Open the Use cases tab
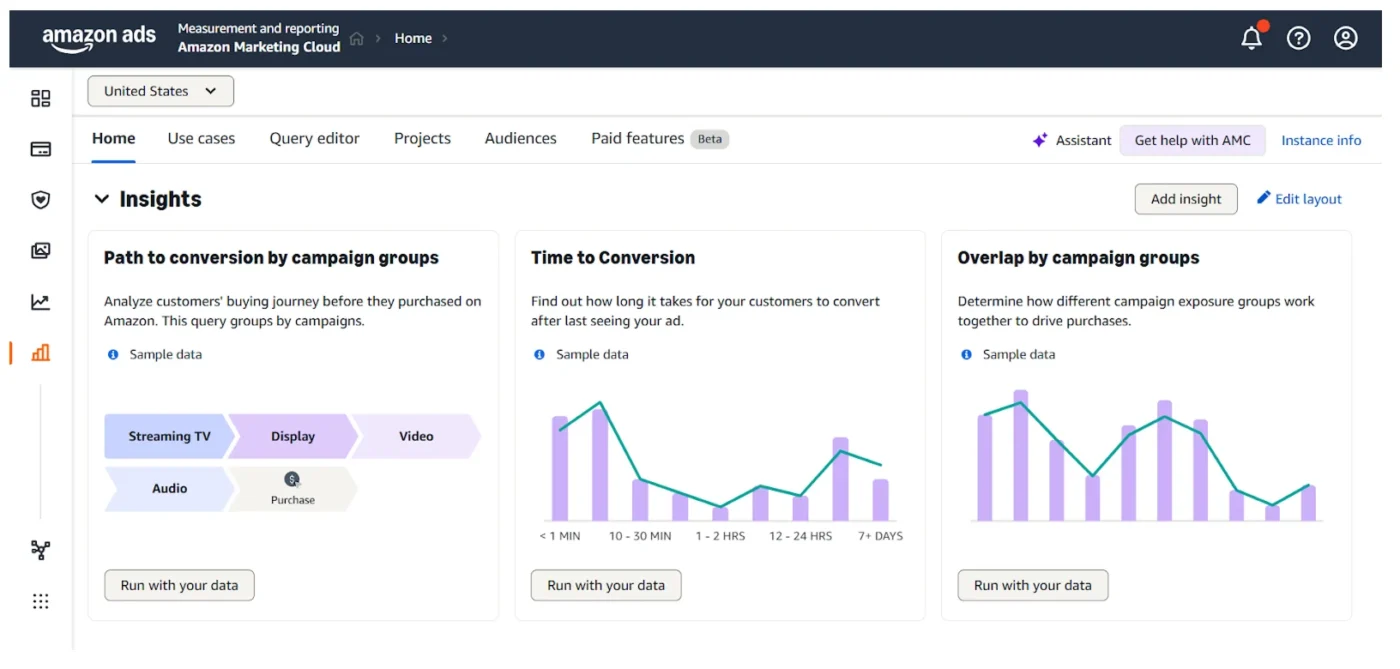Image resolution: width=1400 pixels, height=669 pixels. [200, 138]
